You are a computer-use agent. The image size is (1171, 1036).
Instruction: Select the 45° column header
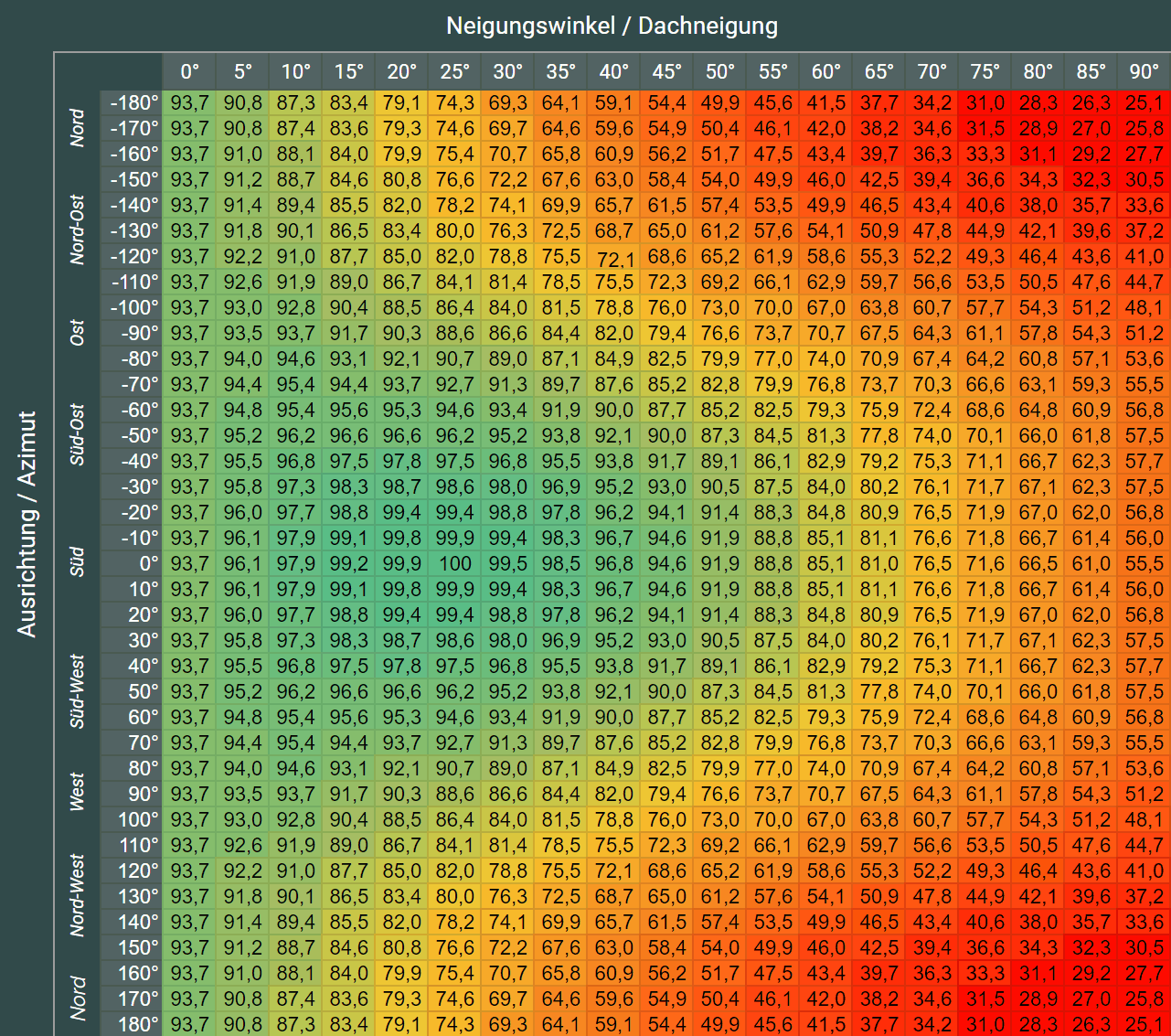pyautogui.click(x=667, y=72)
